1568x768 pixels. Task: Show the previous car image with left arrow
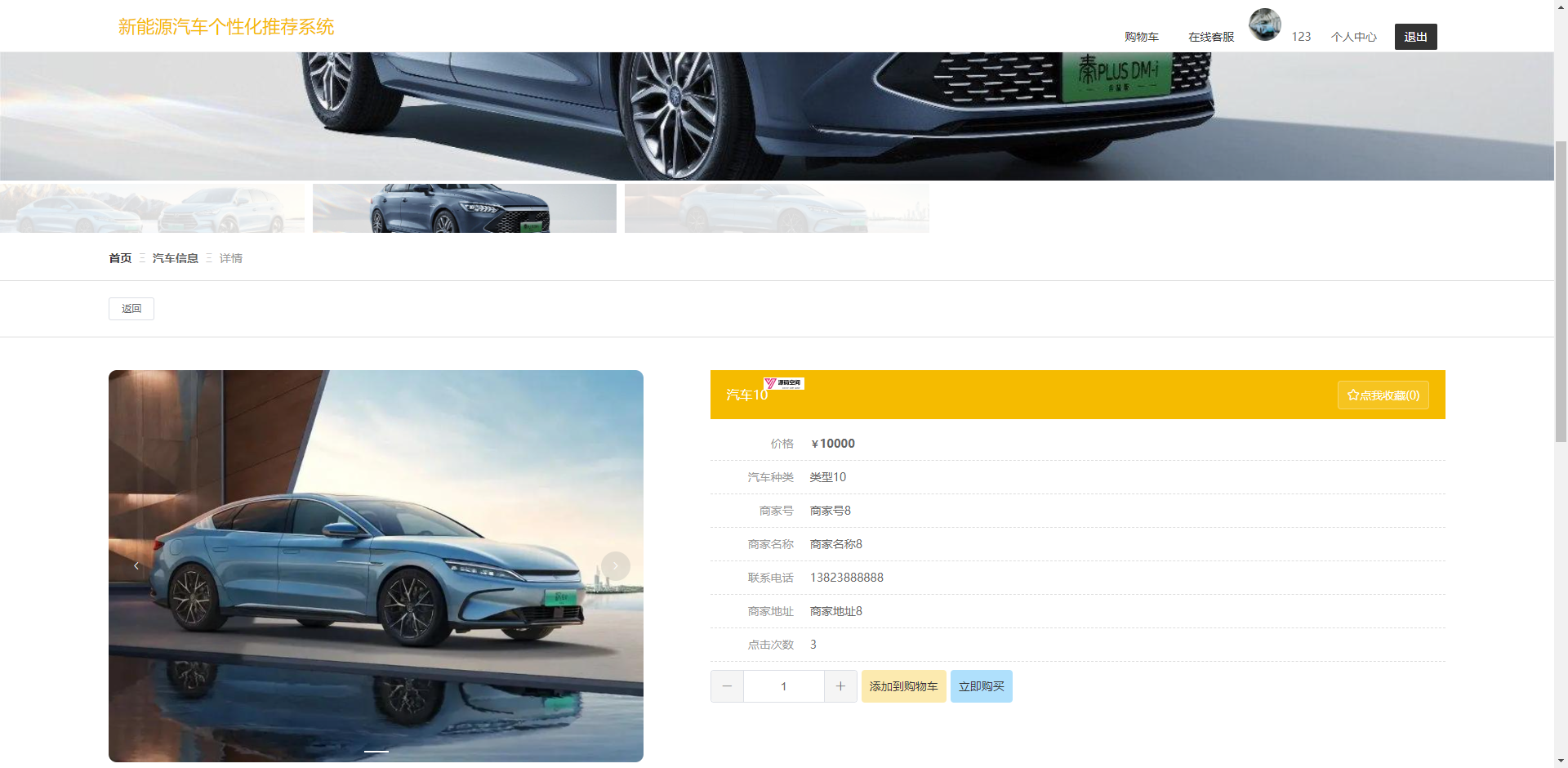136,566
